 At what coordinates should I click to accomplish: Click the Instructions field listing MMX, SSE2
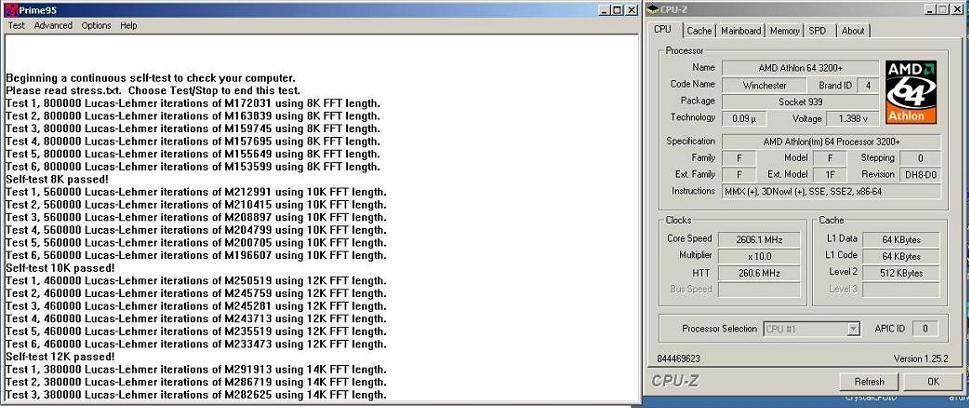[x=831, y=192]
